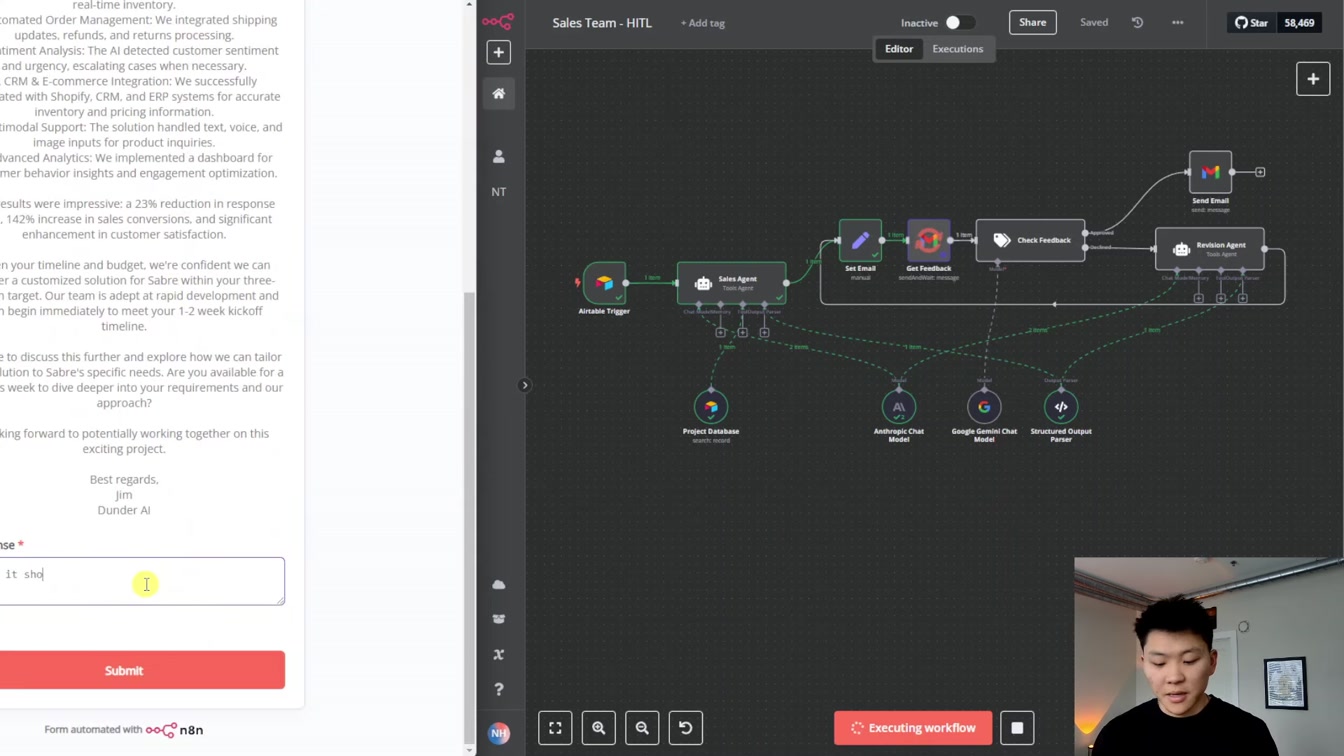
Task: Toggle the Inactive workflow switch
Action: tap(960, 22)
